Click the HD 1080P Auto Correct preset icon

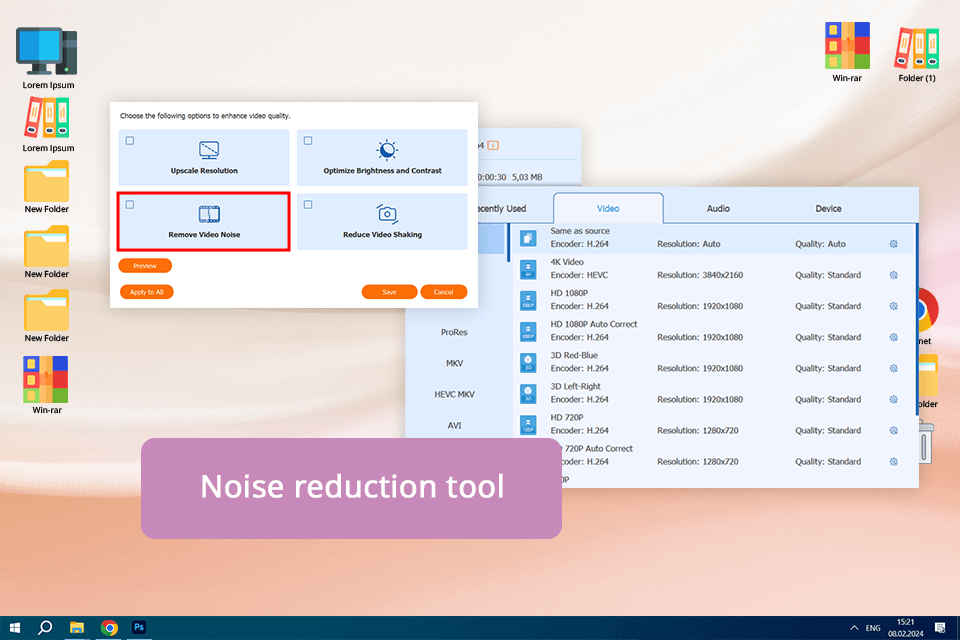(528, 332)
